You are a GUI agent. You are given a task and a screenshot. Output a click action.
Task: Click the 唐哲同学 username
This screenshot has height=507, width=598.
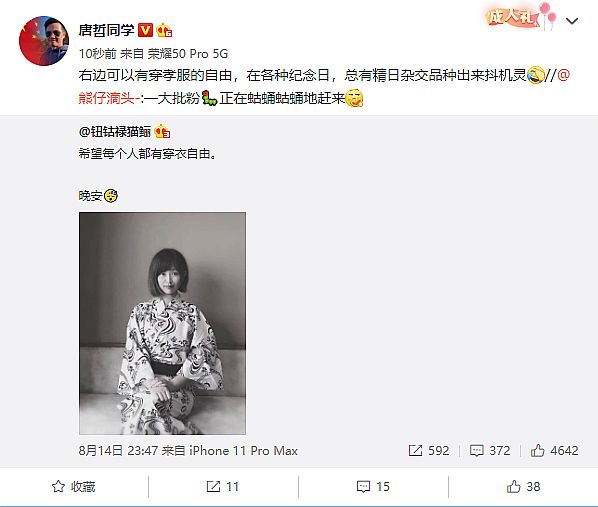tap(106, 30)
